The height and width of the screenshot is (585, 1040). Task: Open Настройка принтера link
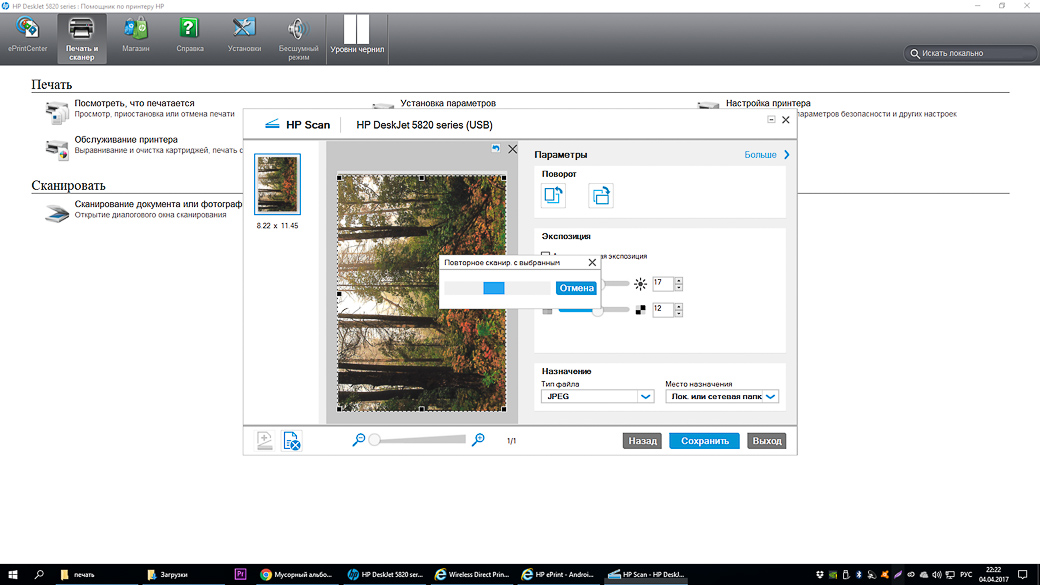point(768,103)
